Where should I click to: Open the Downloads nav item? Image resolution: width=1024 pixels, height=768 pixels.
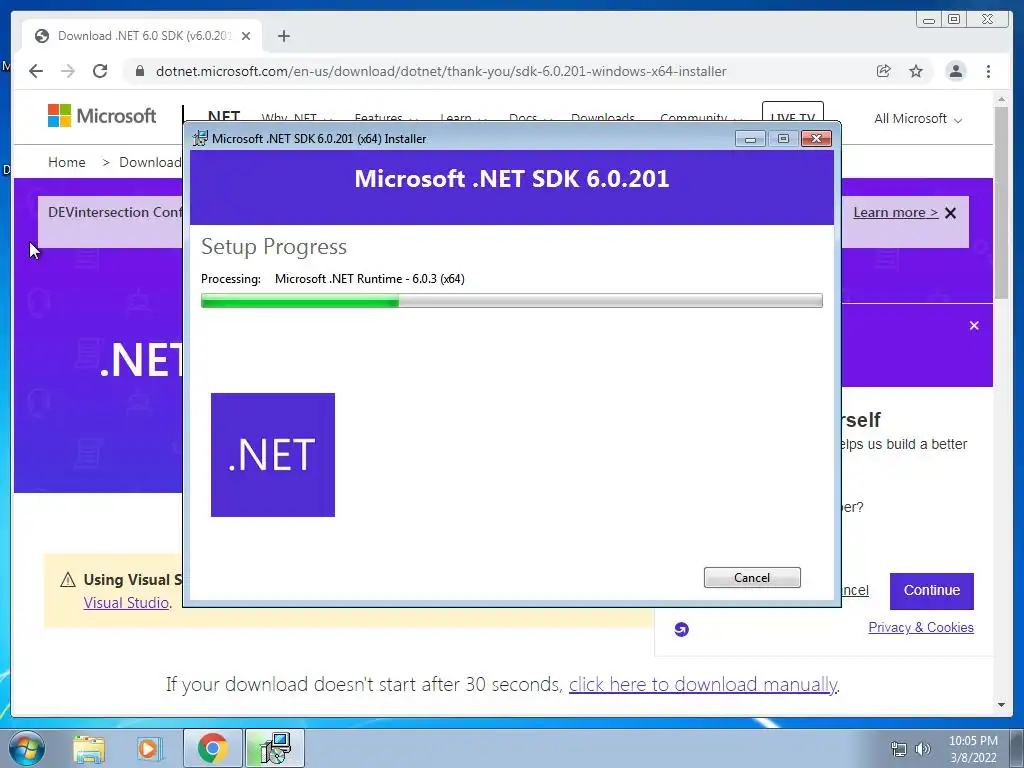(x=603, y=118)
